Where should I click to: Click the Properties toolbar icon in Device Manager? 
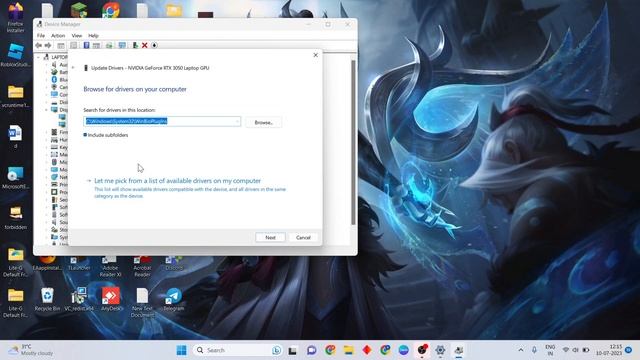point(73,45)
